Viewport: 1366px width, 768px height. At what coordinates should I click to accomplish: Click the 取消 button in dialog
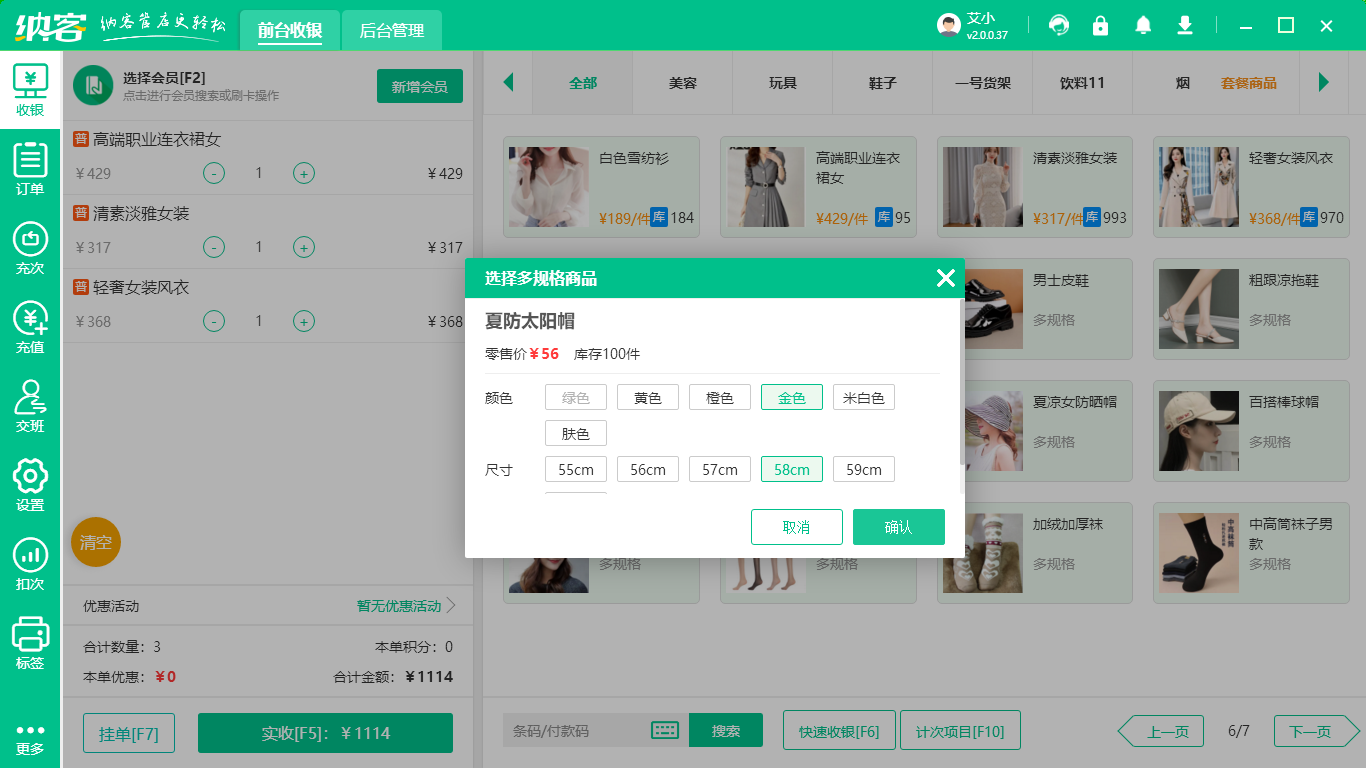[797, 527]
